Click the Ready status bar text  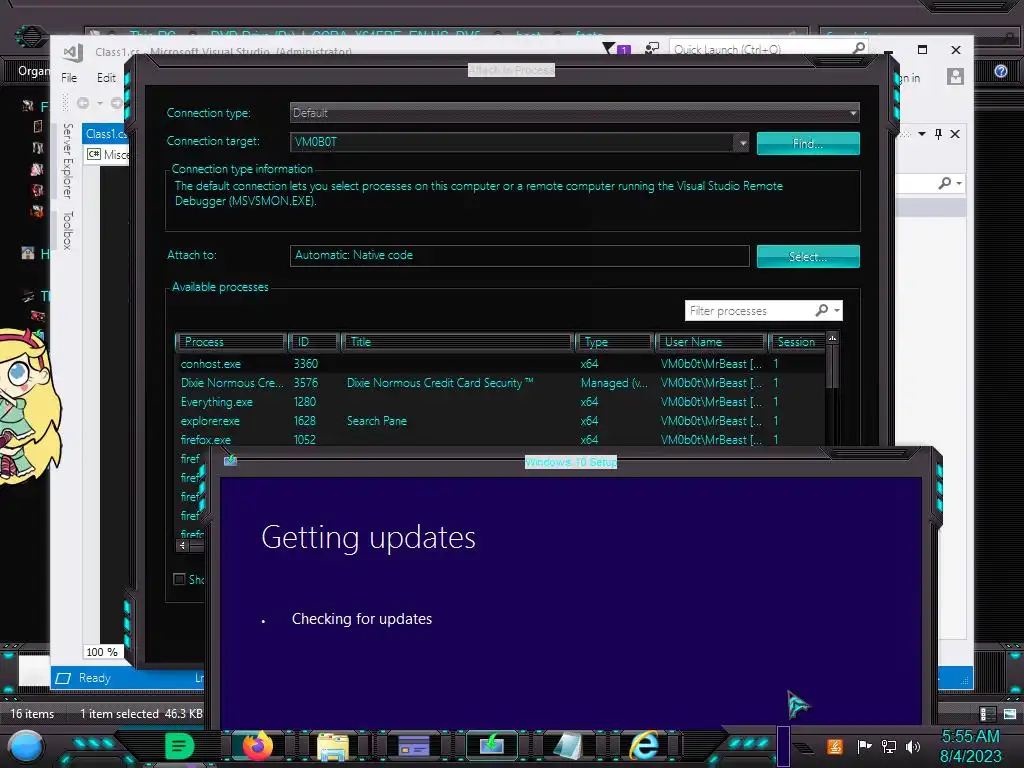click(95, 678)
